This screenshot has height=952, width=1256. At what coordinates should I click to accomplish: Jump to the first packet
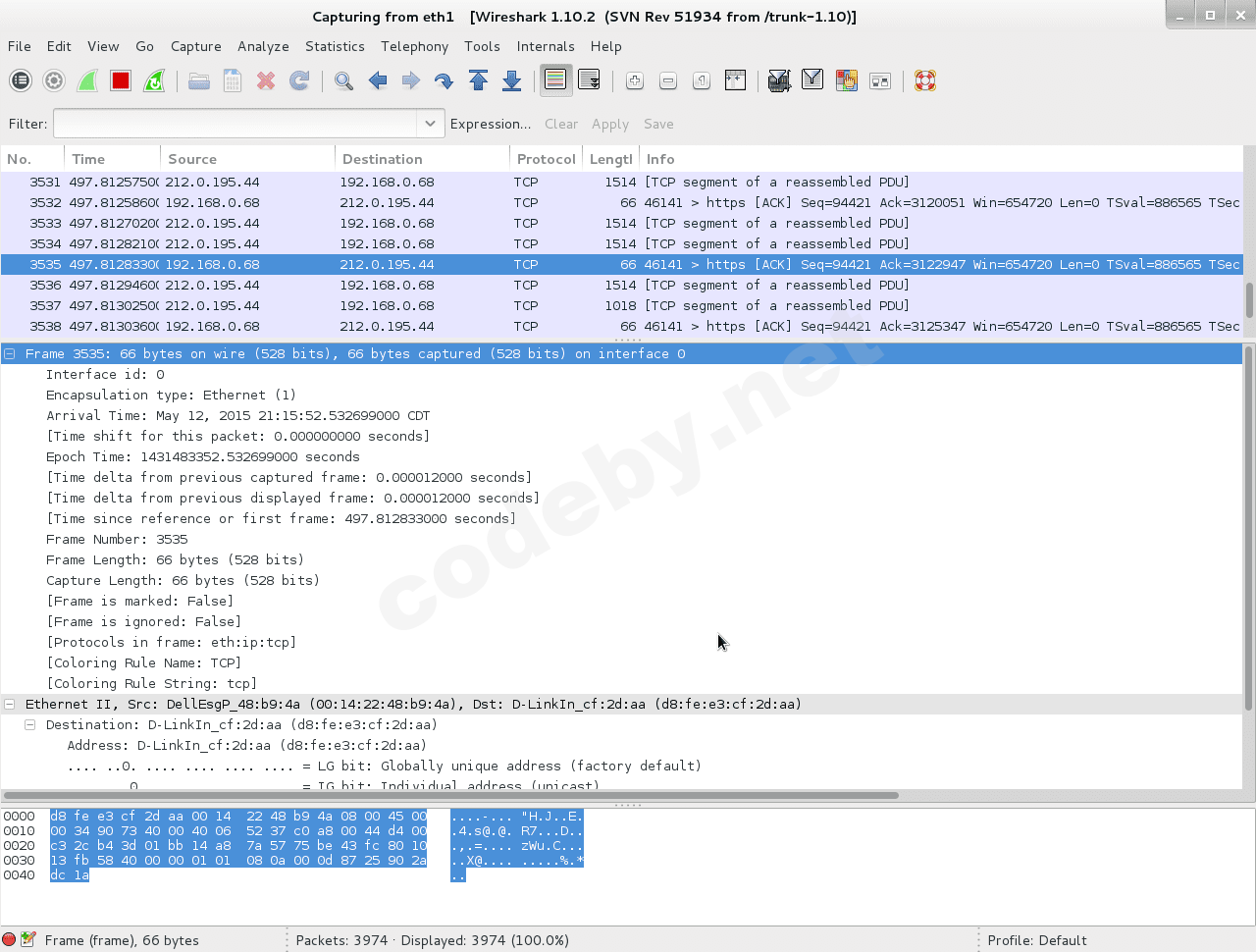(x=479, y=80)
